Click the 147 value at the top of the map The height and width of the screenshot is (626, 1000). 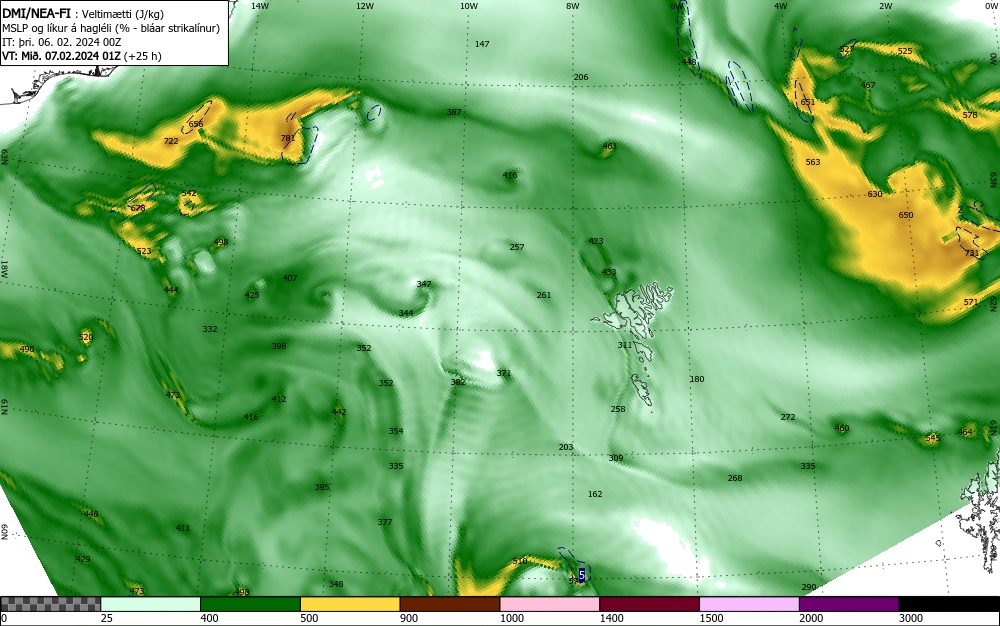tap(482, 44)
